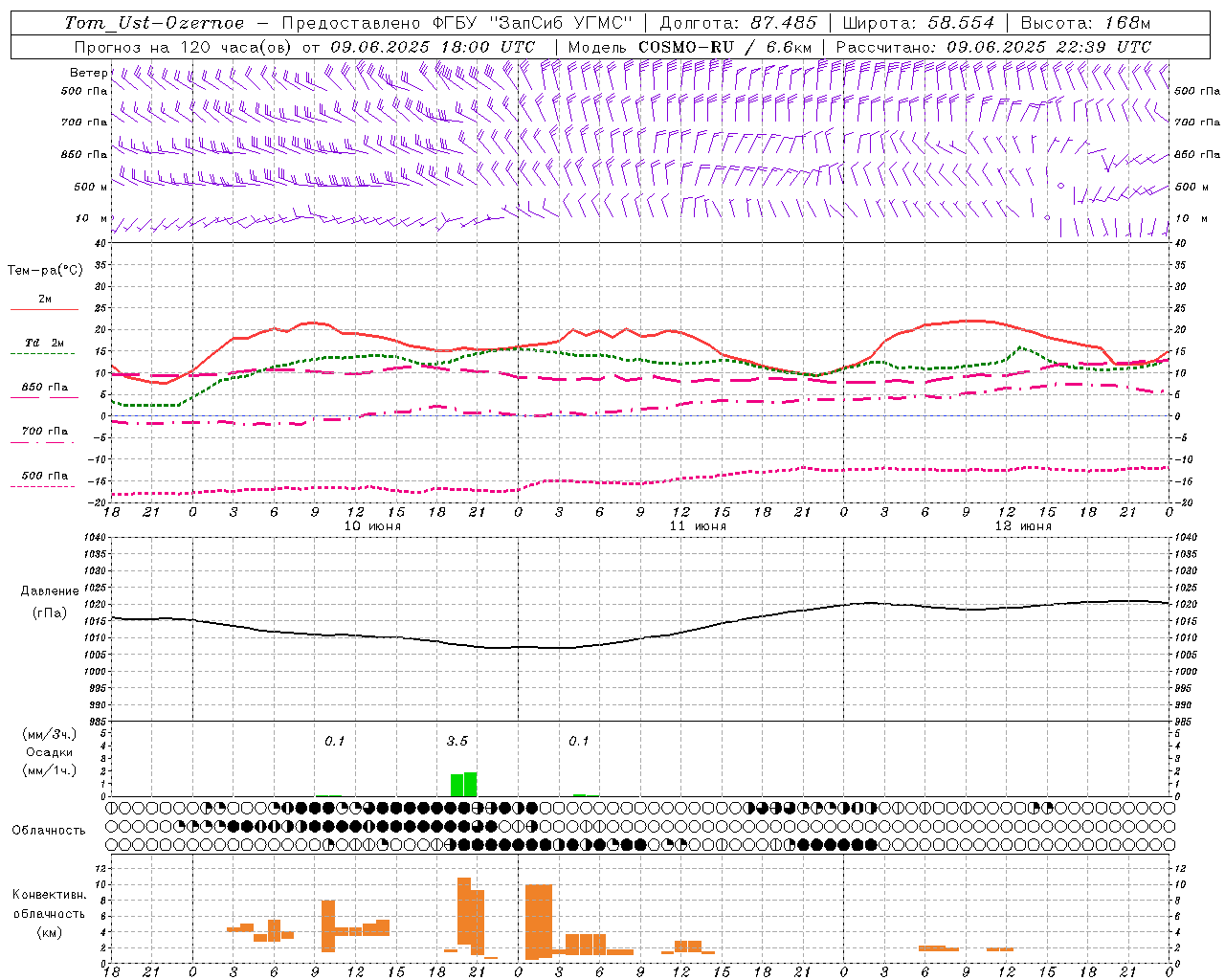This screenshot has width=1225, height=980.
Task: Click the Давление pressure panel label
Action: (50, 591)
